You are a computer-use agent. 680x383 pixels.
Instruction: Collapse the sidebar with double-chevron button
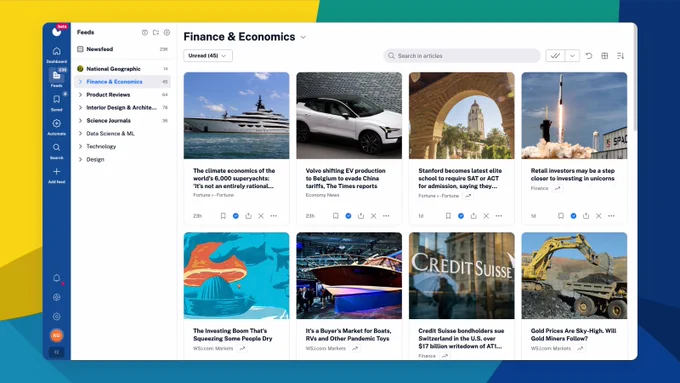pos(56,352)
